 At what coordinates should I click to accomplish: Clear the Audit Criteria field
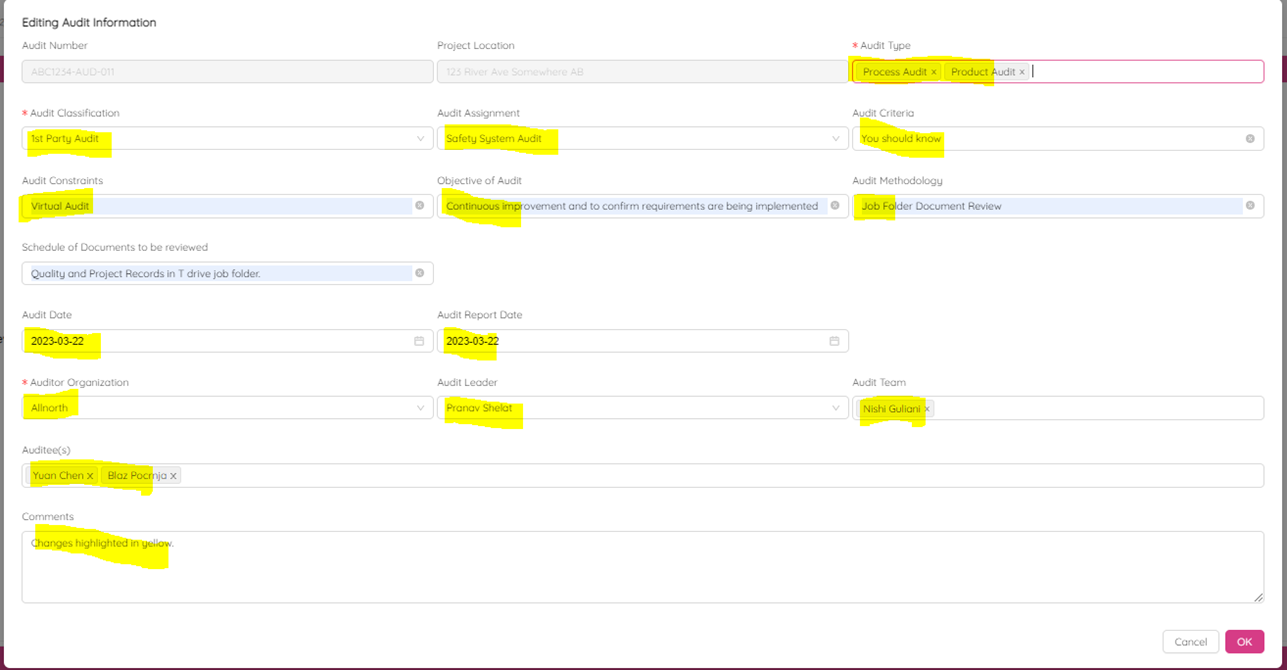click(x=1249, y=139)
